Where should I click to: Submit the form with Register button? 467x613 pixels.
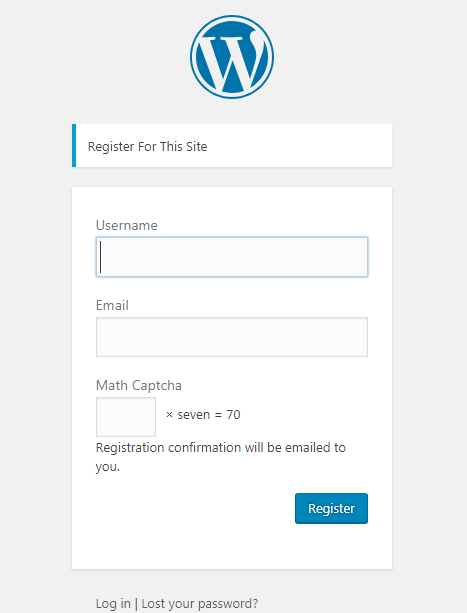click(331, 508)
